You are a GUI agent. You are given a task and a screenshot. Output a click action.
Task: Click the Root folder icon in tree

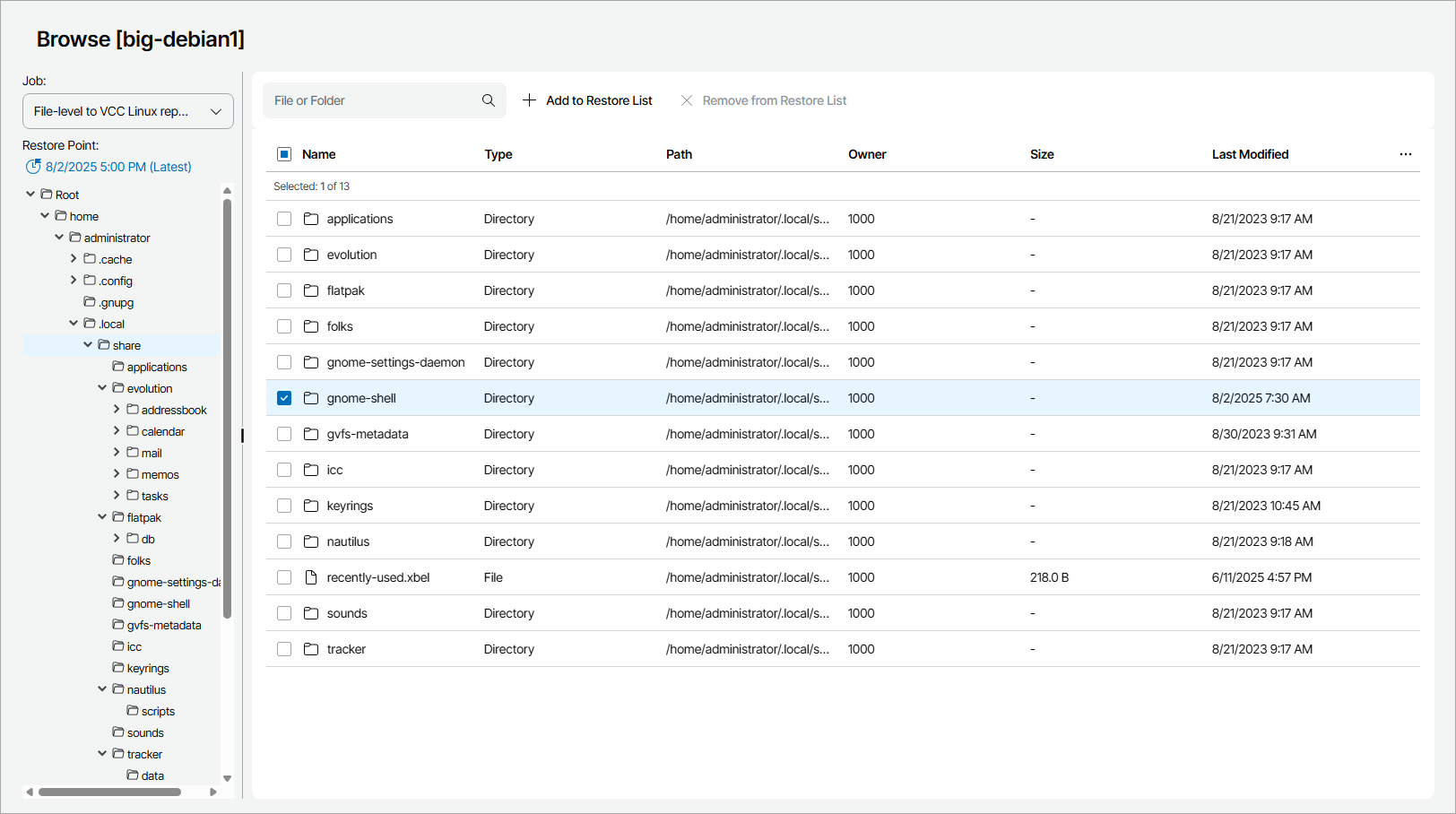coord(47,195)
